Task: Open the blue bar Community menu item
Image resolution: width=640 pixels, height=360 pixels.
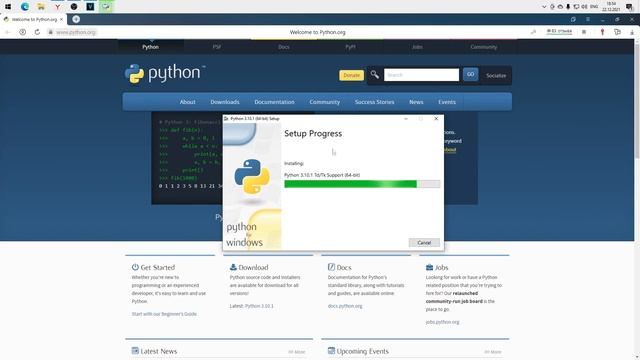Action: tap(324, 102)
